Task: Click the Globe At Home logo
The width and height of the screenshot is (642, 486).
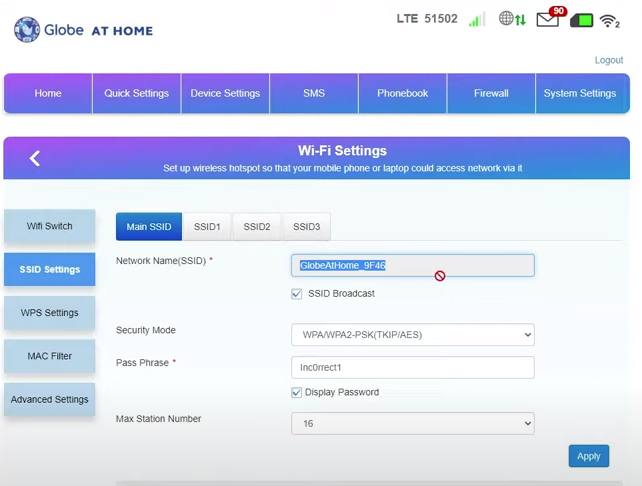Action: 83,30
